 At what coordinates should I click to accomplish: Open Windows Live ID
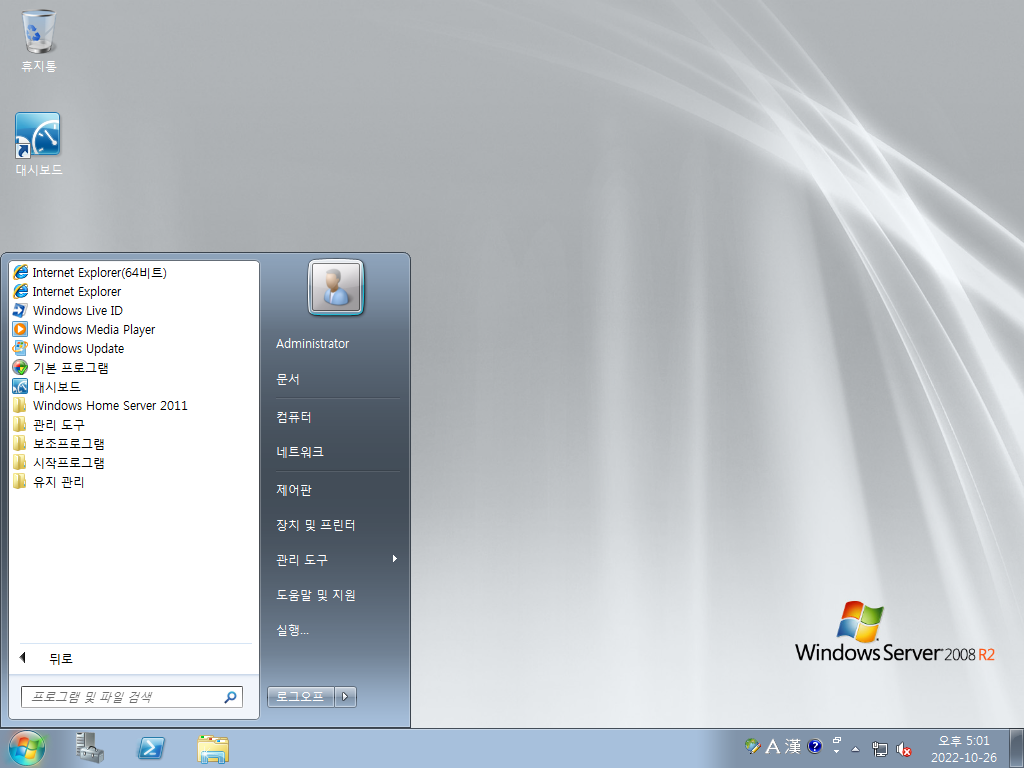[134, 310]
